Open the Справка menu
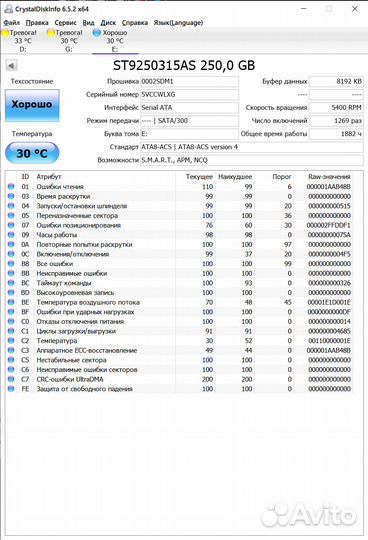 pyautogui.click(x=135, y=23)
